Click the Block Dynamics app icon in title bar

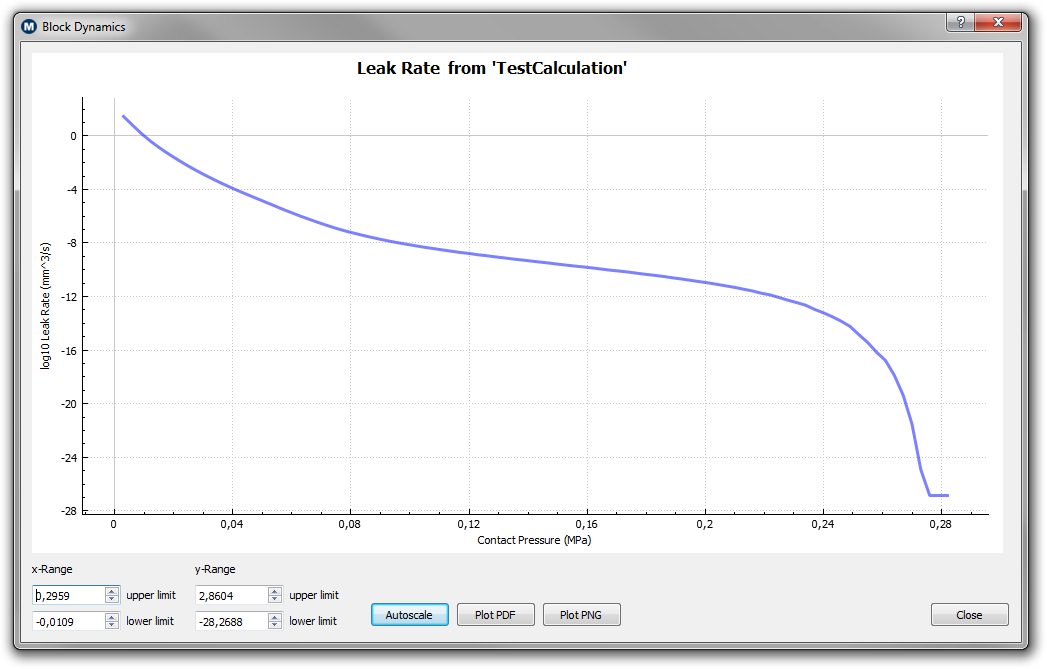(28, 27)
